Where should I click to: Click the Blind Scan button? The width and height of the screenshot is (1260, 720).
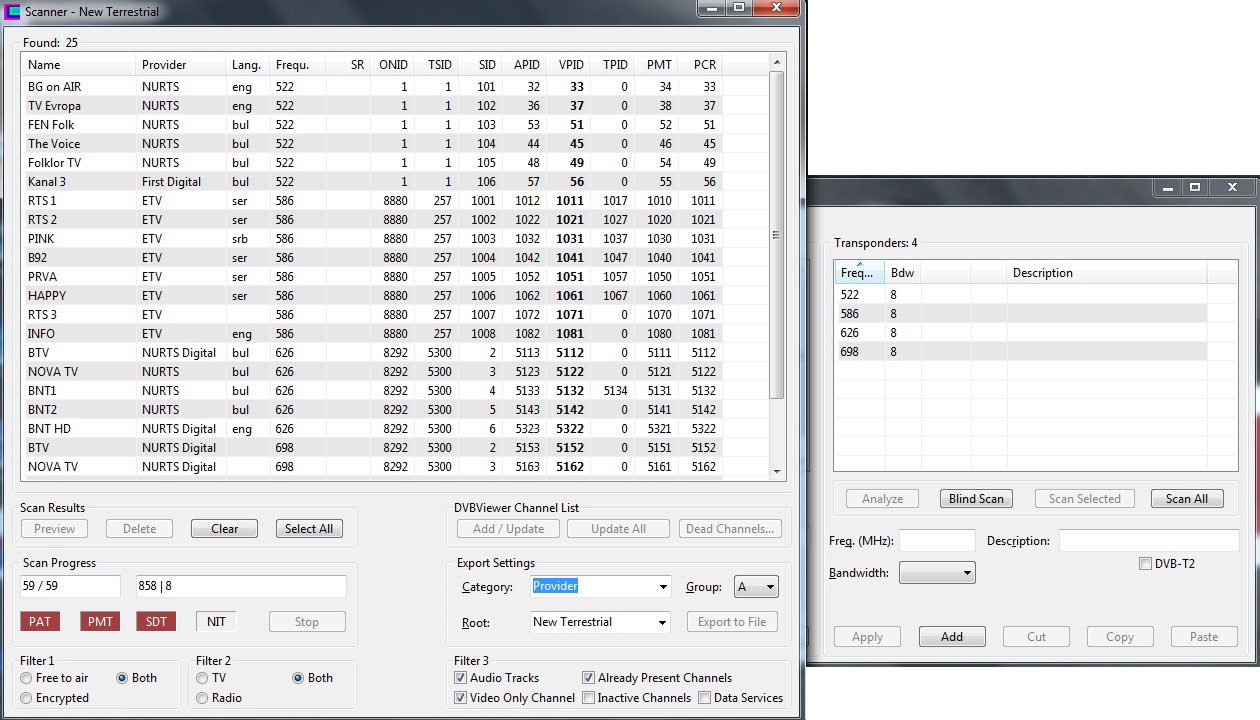[976, 499]
